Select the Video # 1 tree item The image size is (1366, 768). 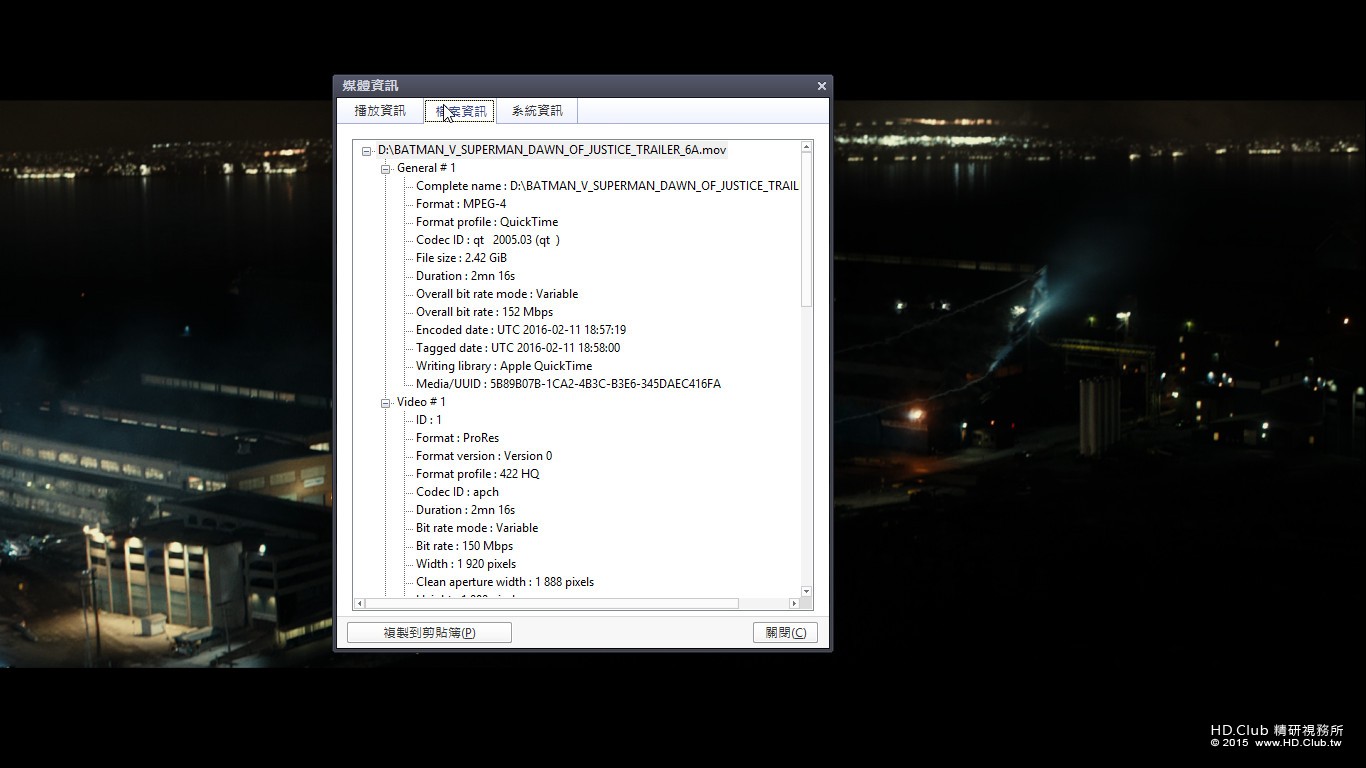421,402
